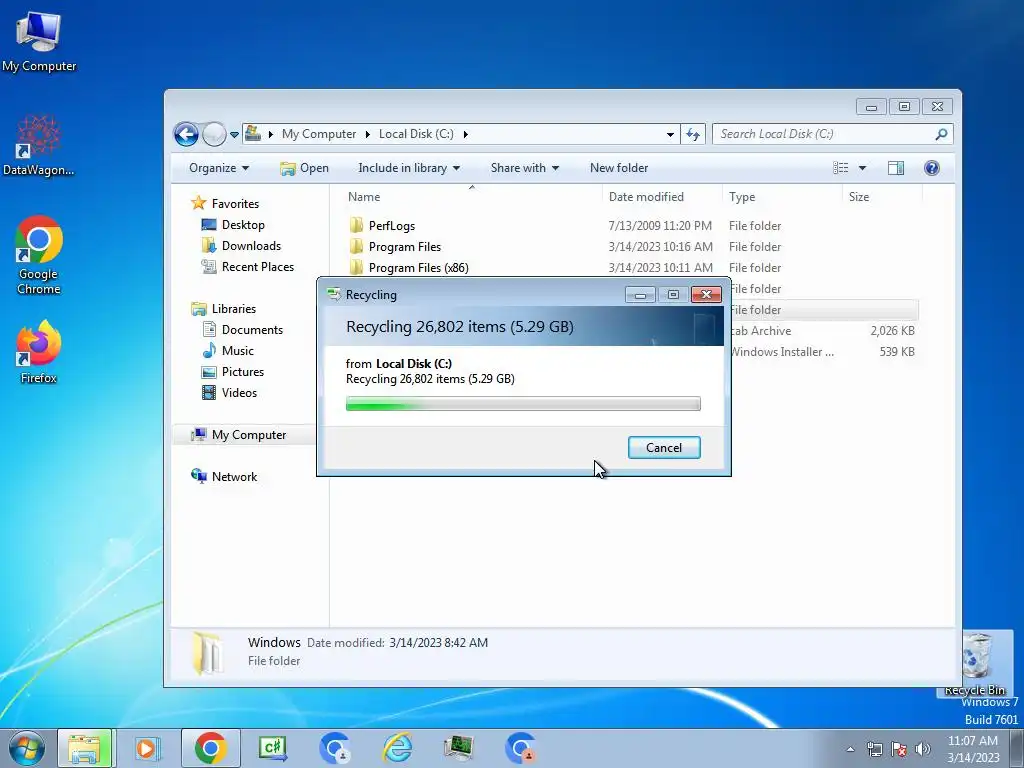Click the 2,026 KB size cell
This screenshot has height=768, width=1024.
point(892,331)
